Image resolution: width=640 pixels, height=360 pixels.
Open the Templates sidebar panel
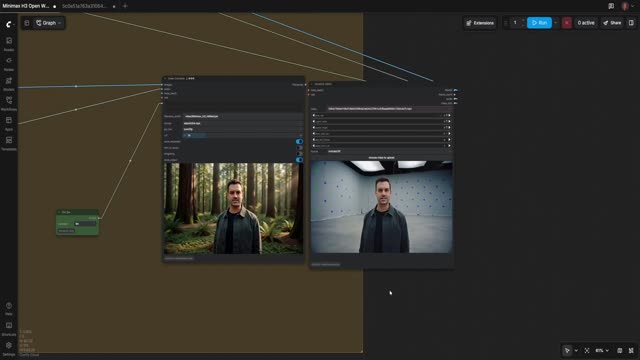(x=9, y=143)
